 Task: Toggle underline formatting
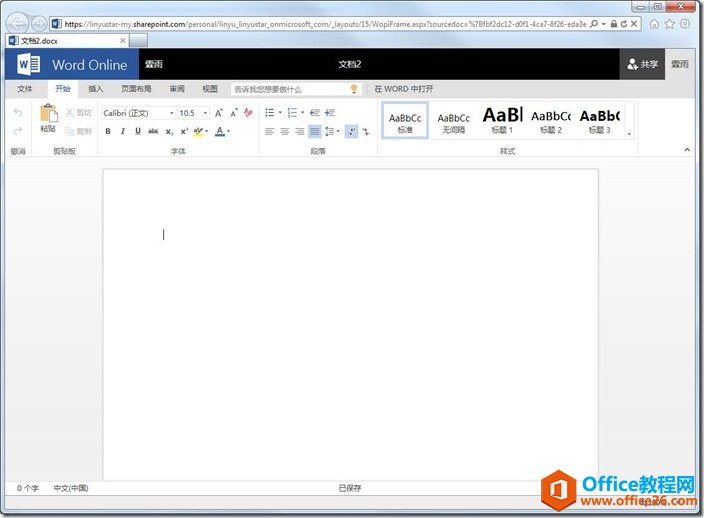point(138,131)
